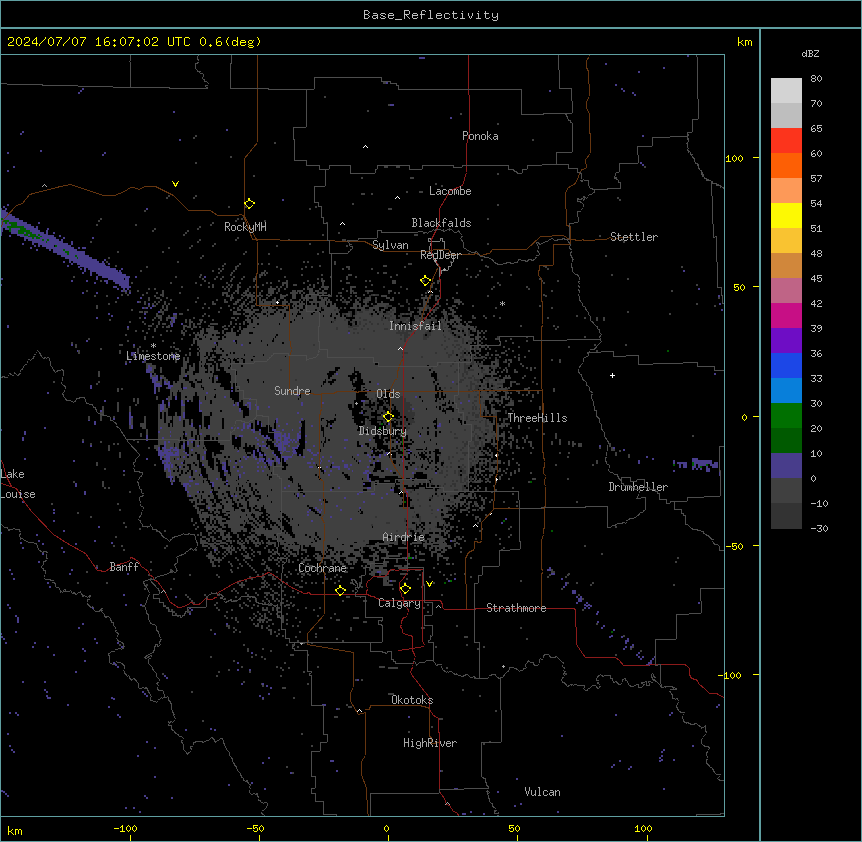Click the dBZ legend heading
This screenshot has height=842, width=862.
[x=810, y=54]
